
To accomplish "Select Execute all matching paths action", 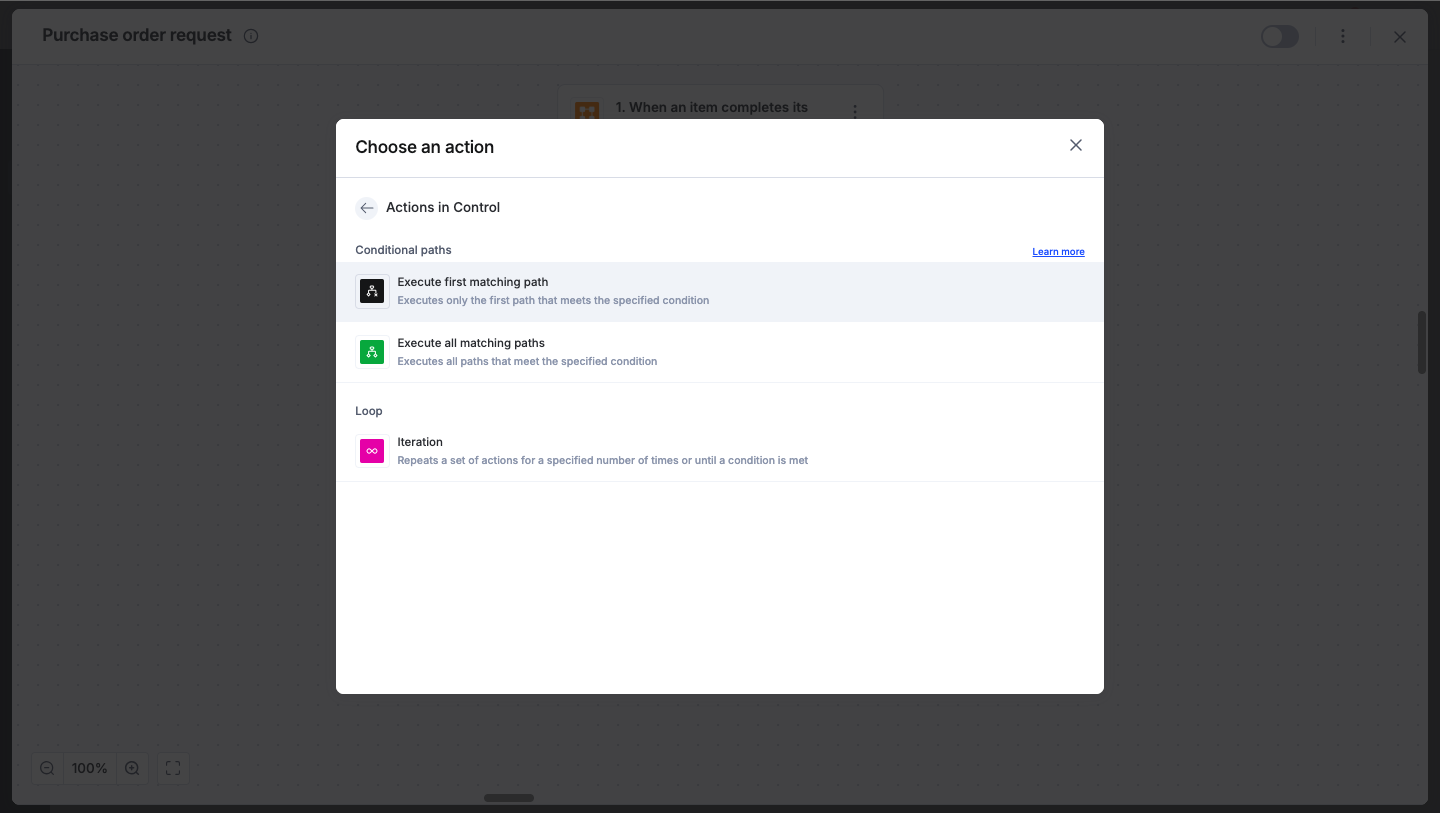I will tap(720, 352).
